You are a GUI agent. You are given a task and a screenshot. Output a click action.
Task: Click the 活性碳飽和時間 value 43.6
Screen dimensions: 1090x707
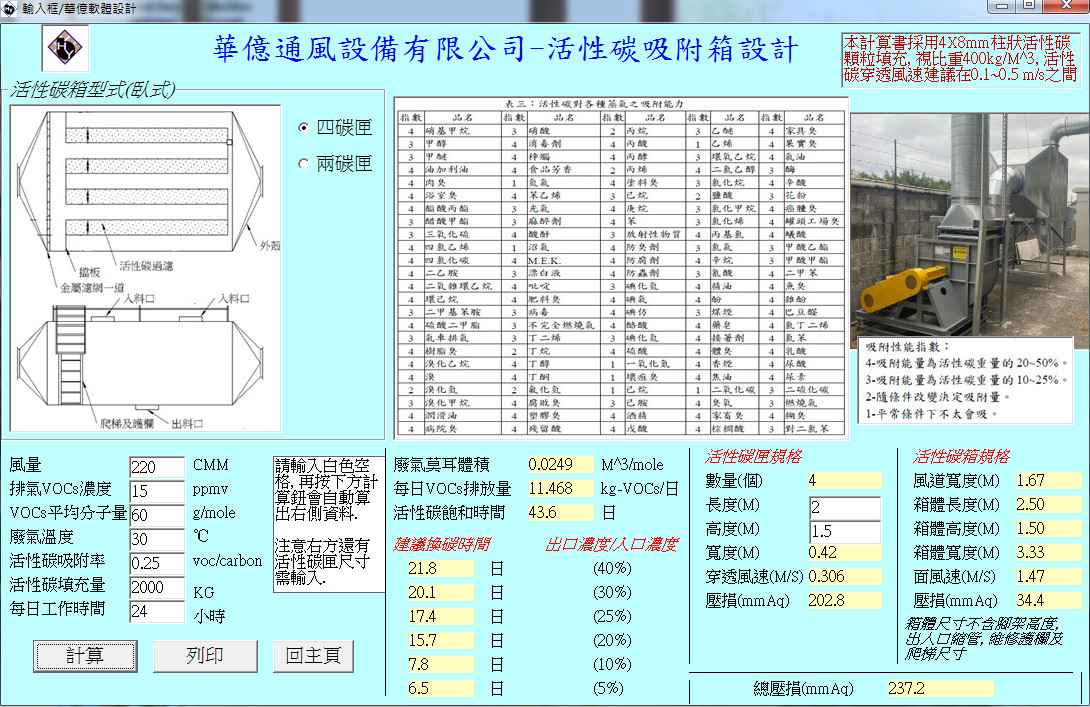pyautogui.click(x=560, y=512)
